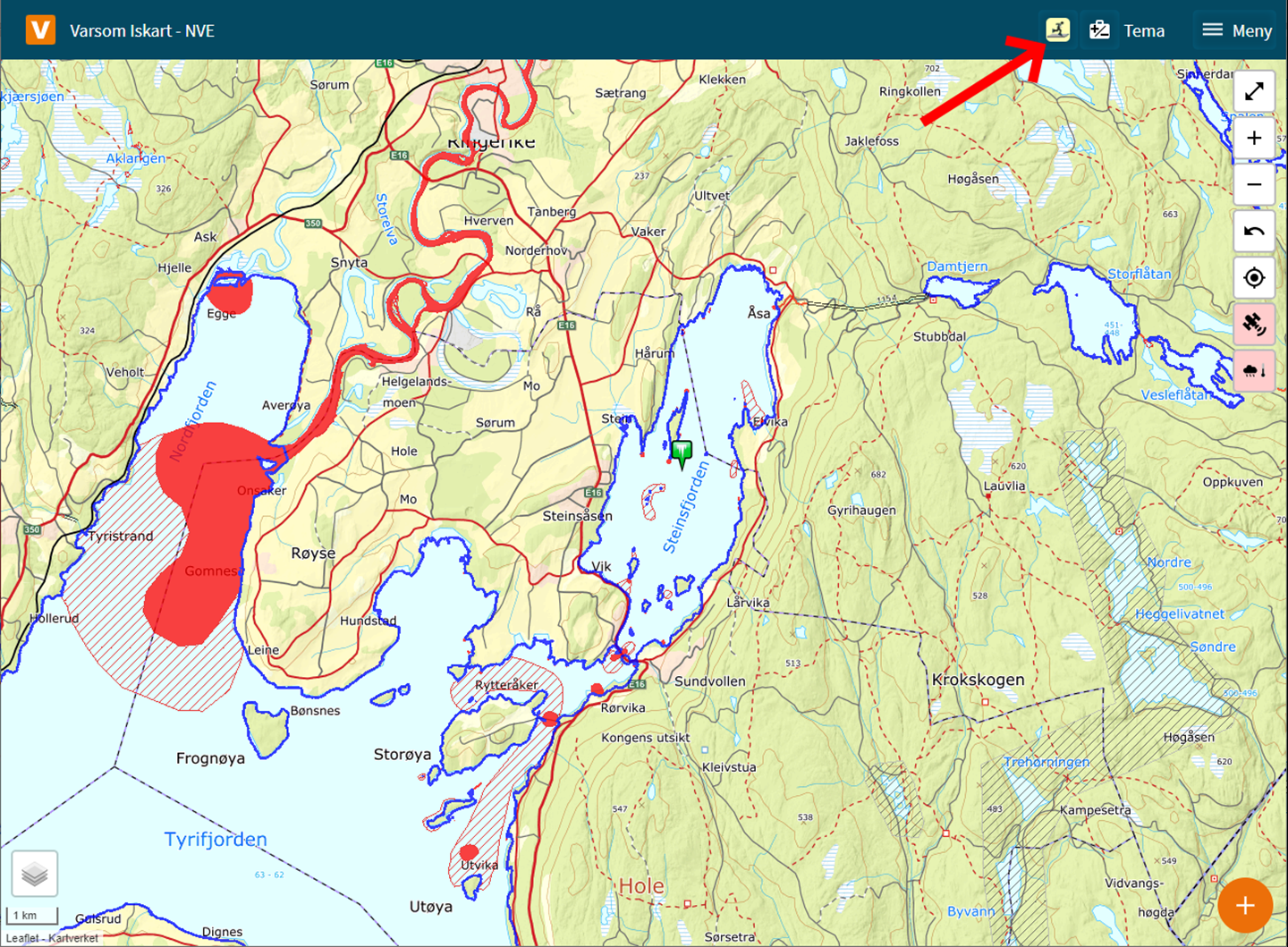The image size is (1288, 947).
Task: Click the ice-skater icon in header
Action: (1057, 30)
